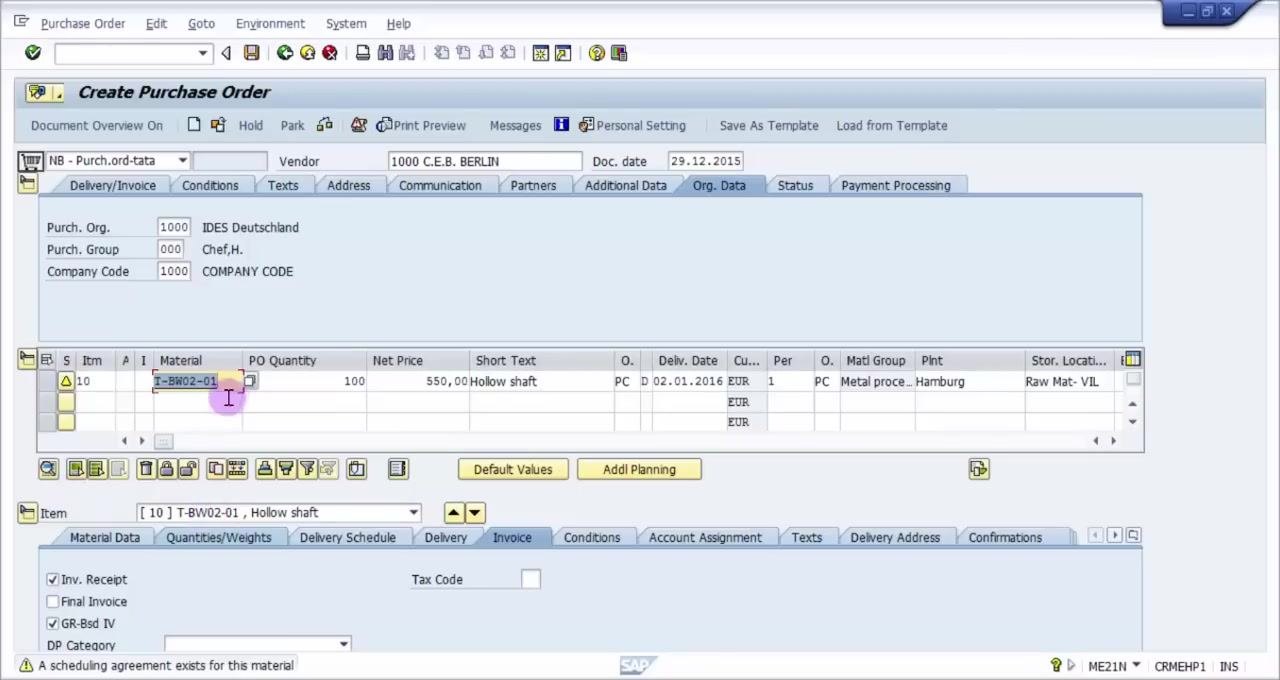1280x680 pixels.
Task: Click the Tax Code input field
Action: click(x=531, y=579)
